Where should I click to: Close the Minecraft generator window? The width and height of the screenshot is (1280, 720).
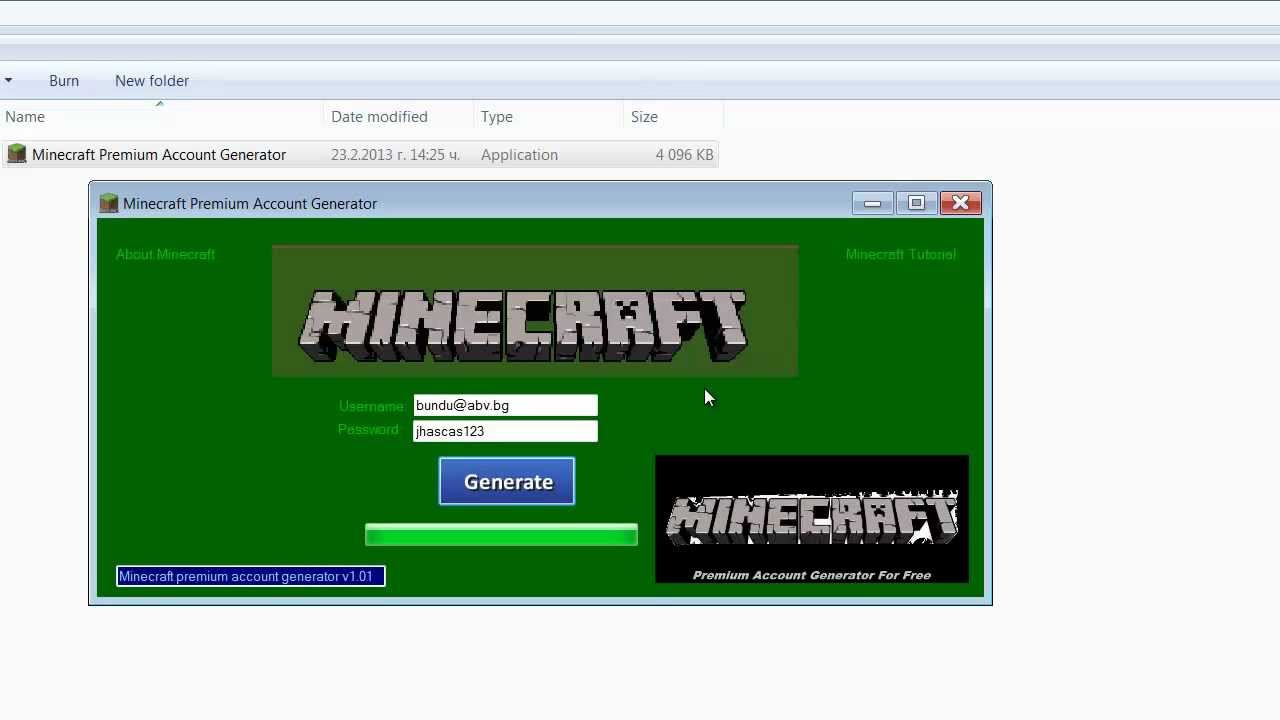tap(960, 203)
